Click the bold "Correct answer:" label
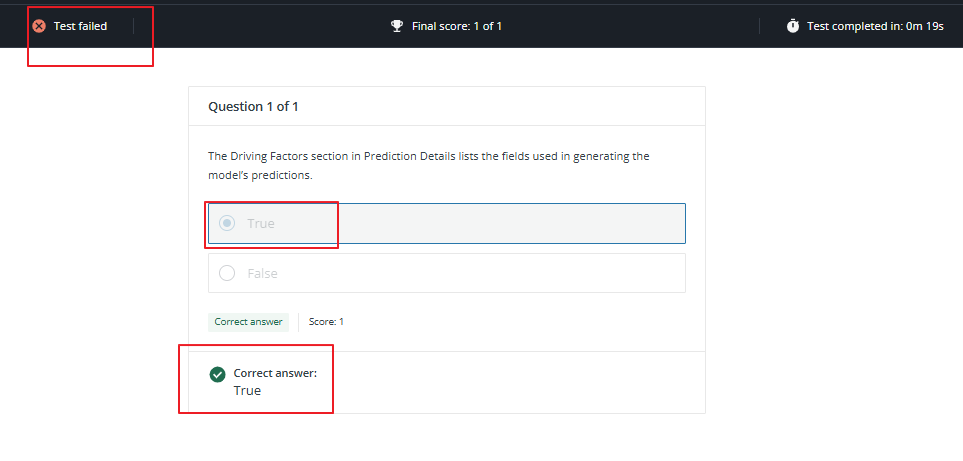963x461 pixels. (275, 373)
